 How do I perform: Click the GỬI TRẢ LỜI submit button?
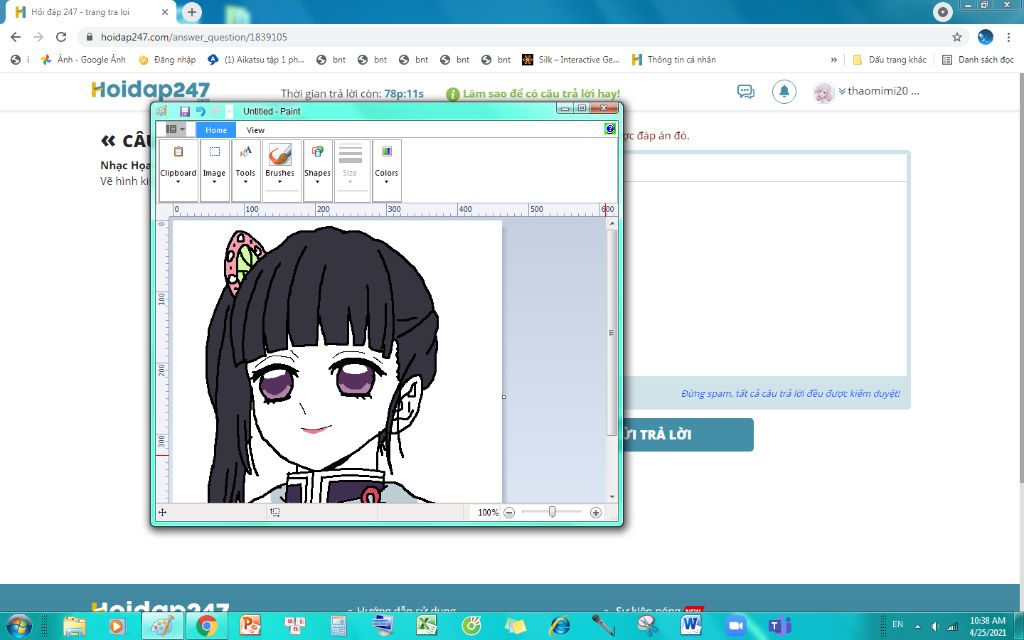687,435
